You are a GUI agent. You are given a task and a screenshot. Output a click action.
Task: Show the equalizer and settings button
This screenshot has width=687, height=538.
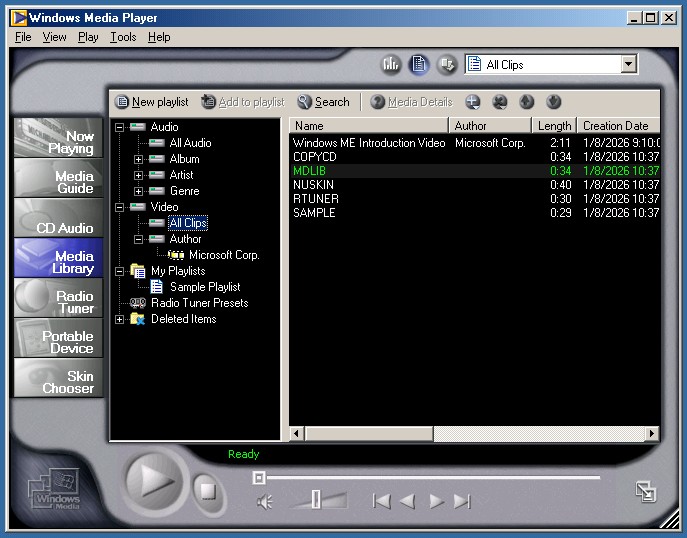(390, 65)
